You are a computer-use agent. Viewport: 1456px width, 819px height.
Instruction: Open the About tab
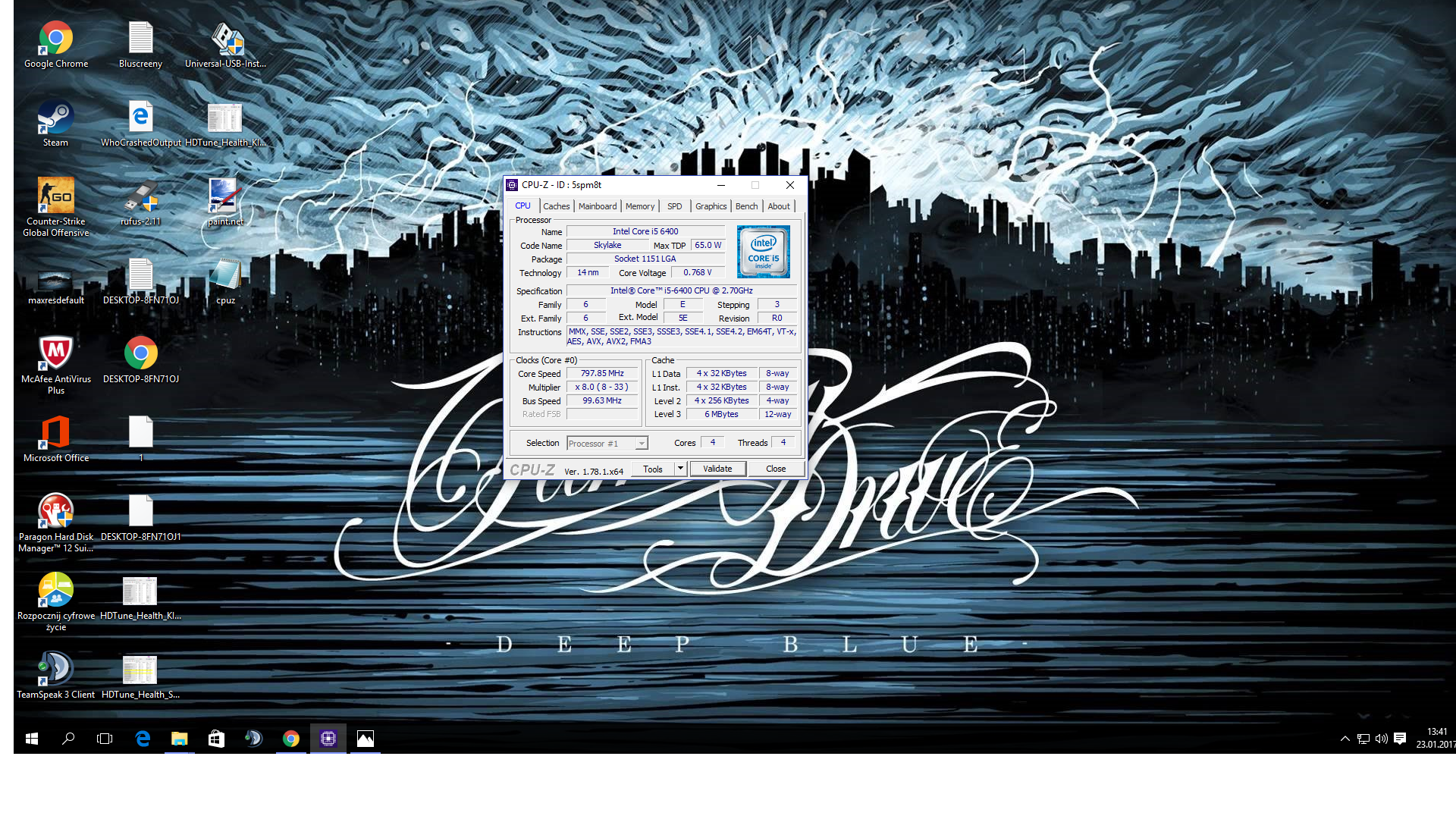(779, 206)
